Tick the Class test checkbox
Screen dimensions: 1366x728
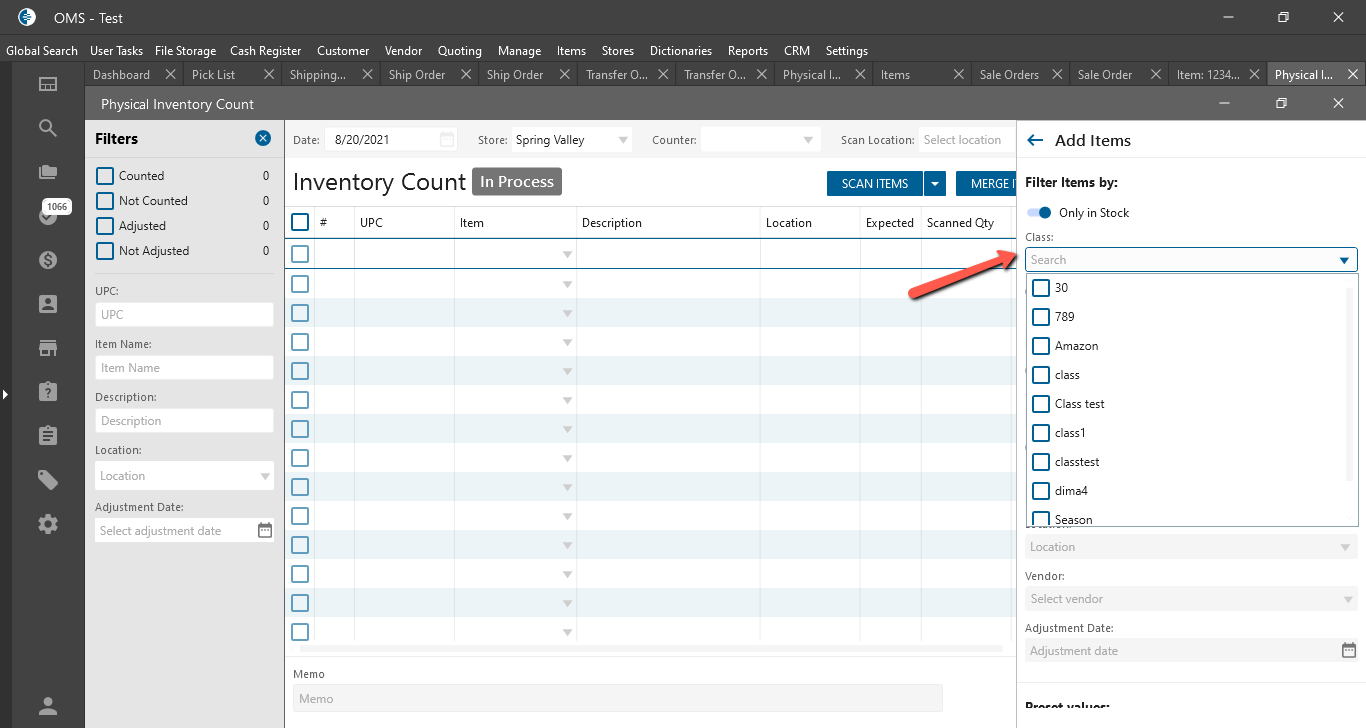[1041, 404]
